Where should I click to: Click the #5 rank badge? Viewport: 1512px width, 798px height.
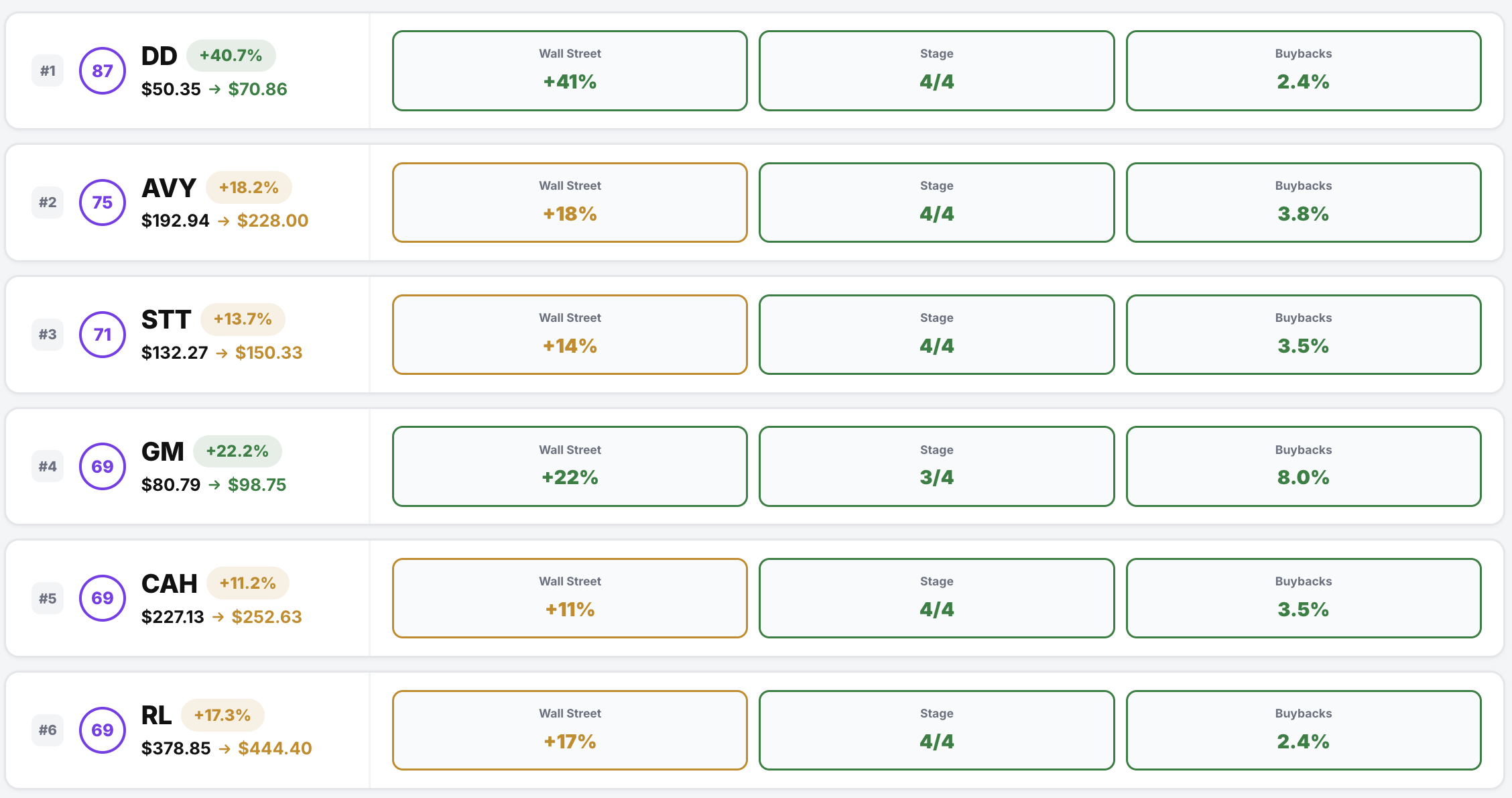(x=48, y=598)
